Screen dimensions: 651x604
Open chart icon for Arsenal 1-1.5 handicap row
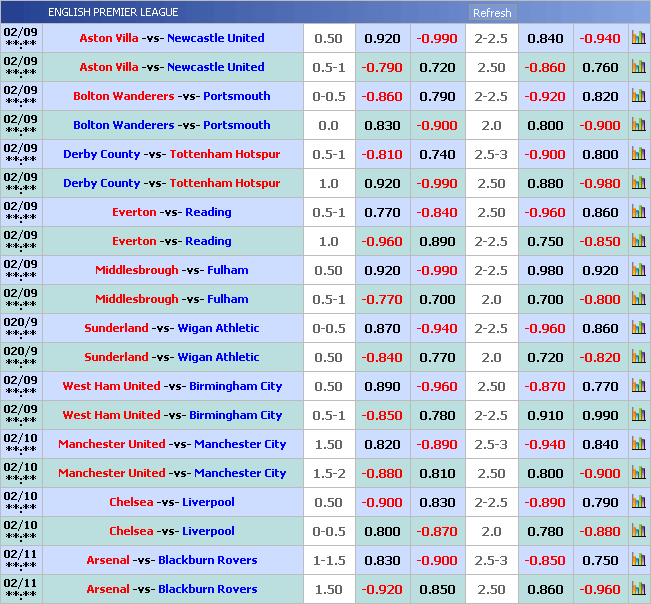point(638,561)
